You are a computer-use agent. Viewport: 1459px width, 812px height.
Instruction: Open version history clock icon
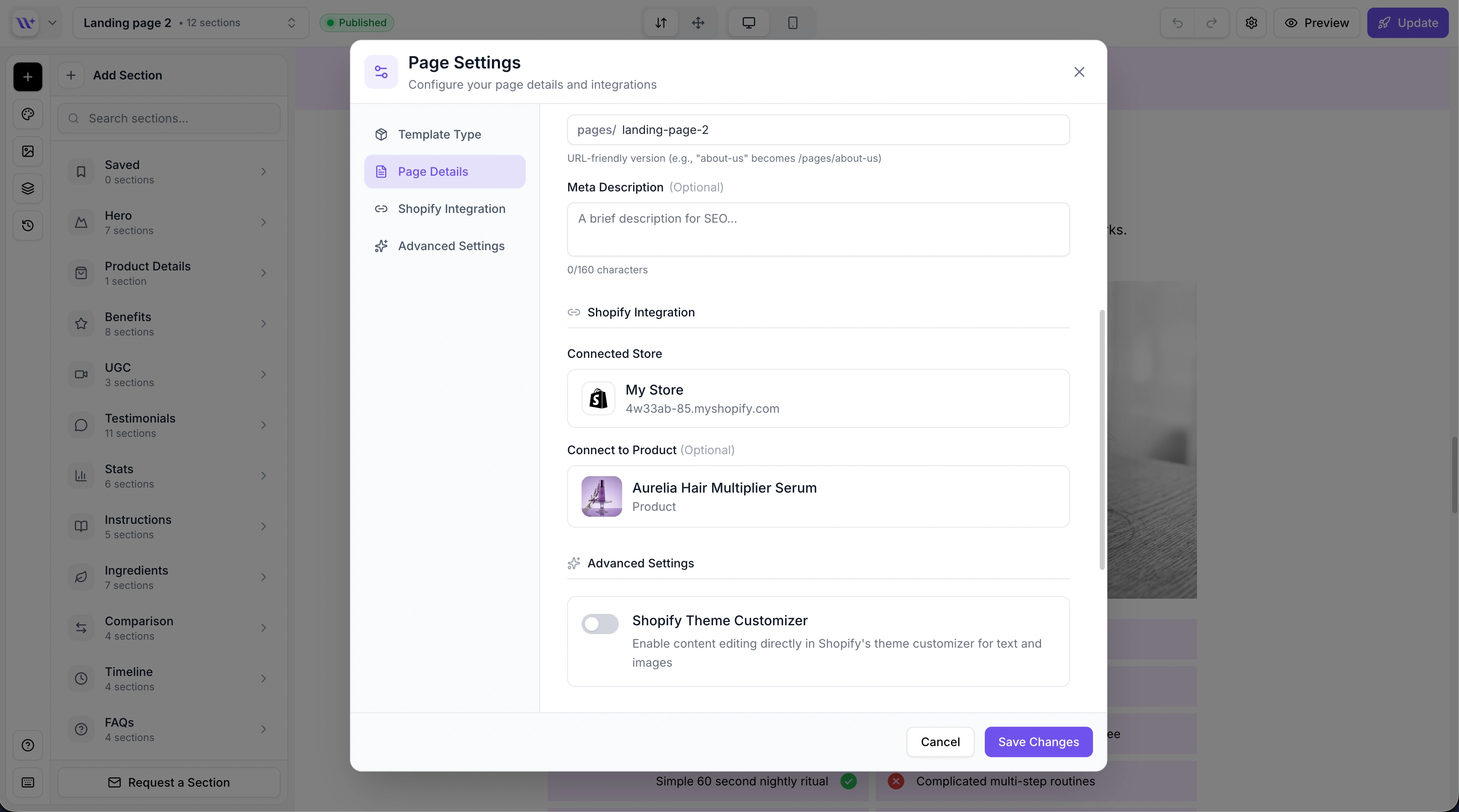(28, 225)
